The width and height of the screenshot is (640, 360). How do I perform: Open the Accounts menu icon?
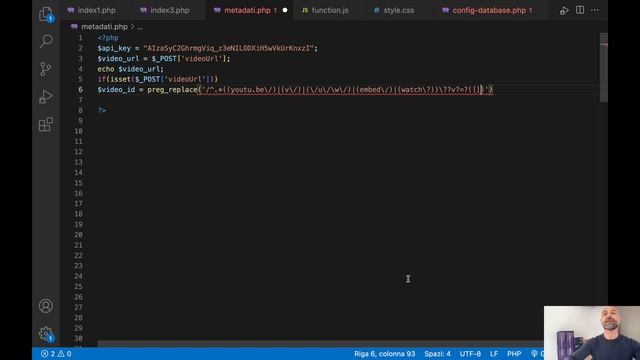[x=46, y=306]
